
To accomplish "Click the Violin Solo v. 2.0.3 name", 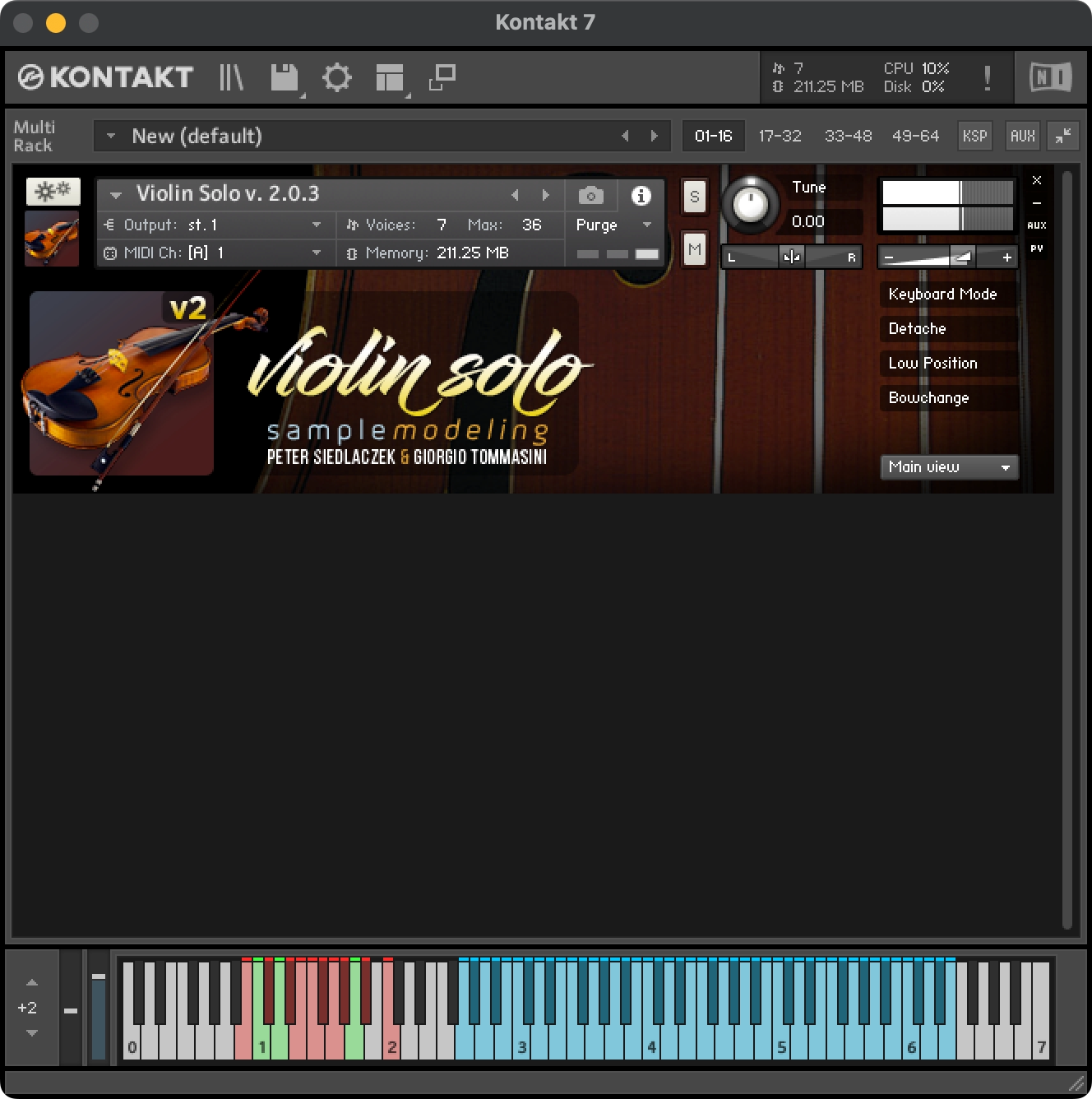I will [x=228, y=193].
